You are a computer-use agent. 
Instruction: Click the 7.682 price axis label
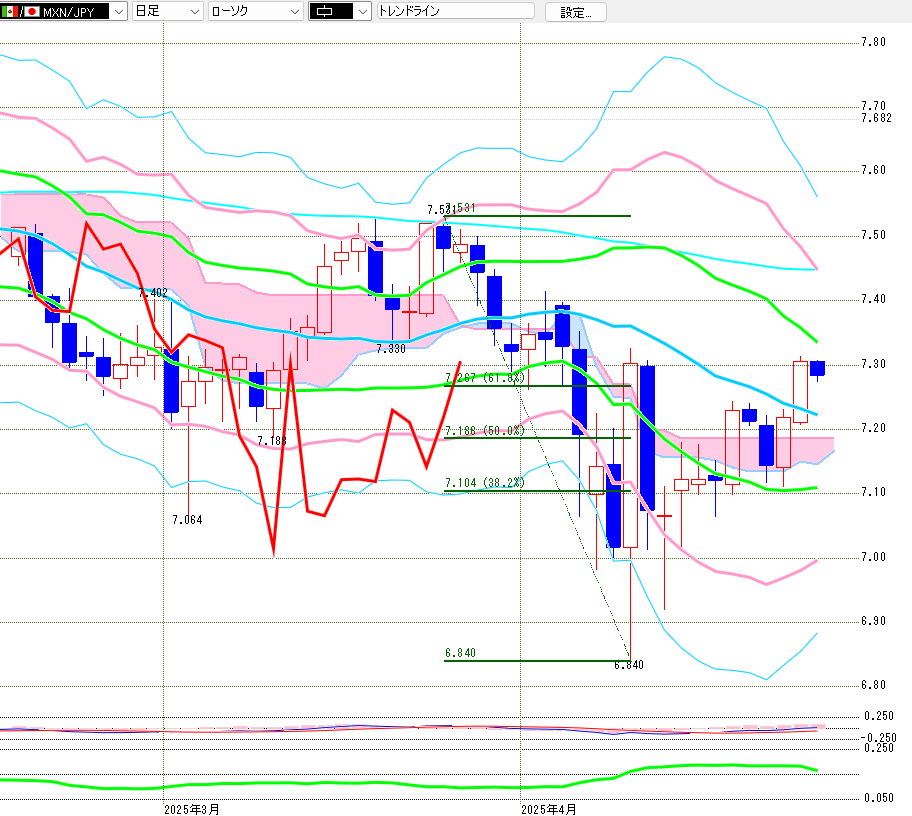[877, 118]
